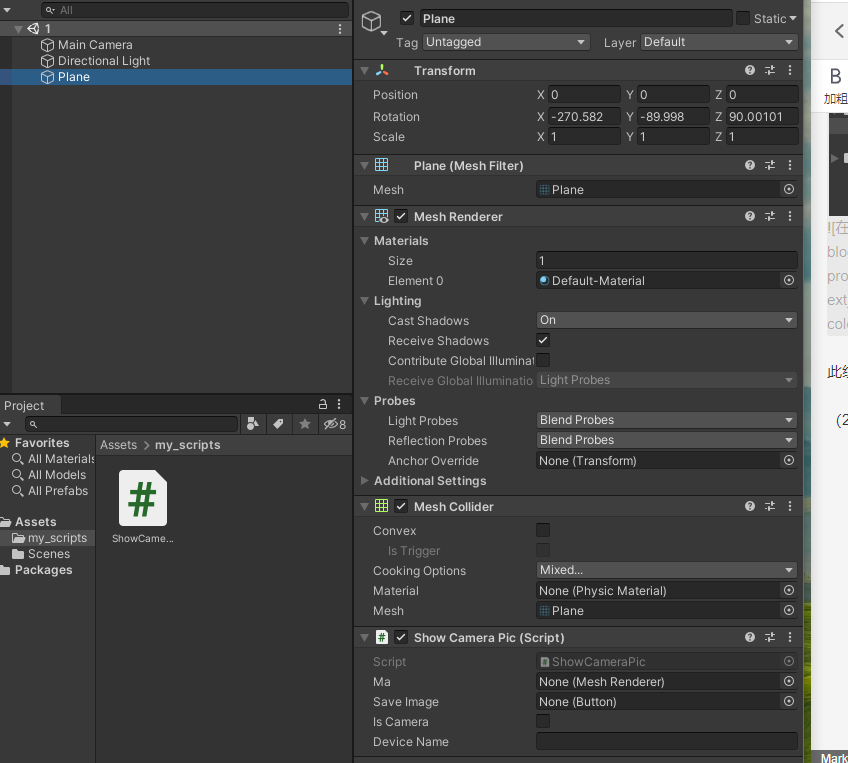The height and width of the screenshot is (763, 848).
Task: Open Layer dropdown showing Default
Action: pyautogui.click(x=719, y=42)
